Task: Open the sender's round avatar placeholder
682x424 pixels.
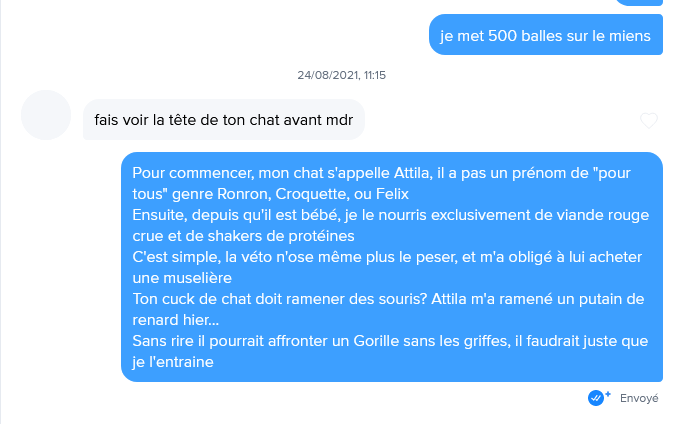Action: 46,115
